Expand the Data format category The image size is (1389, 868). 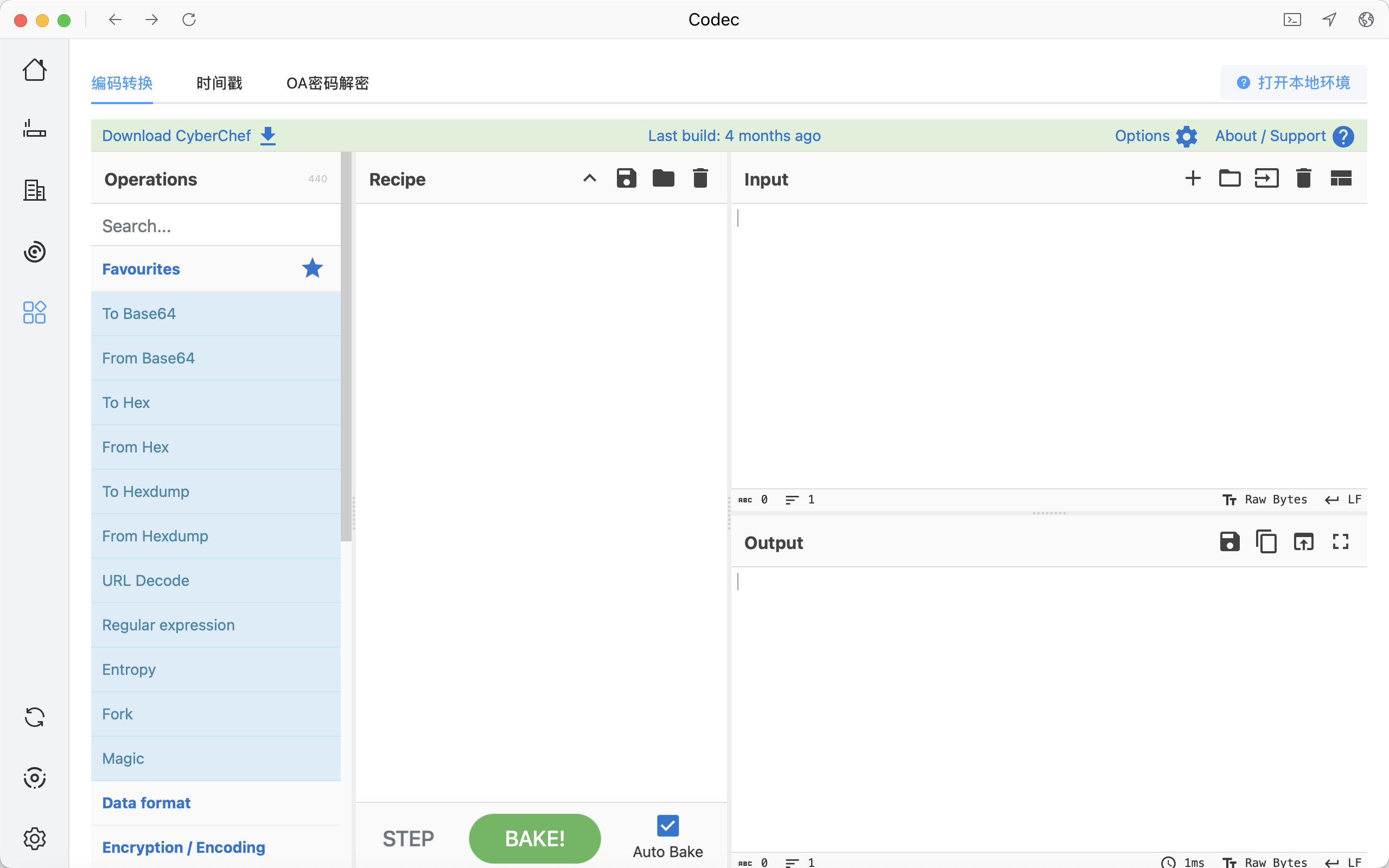click(146, 802)
